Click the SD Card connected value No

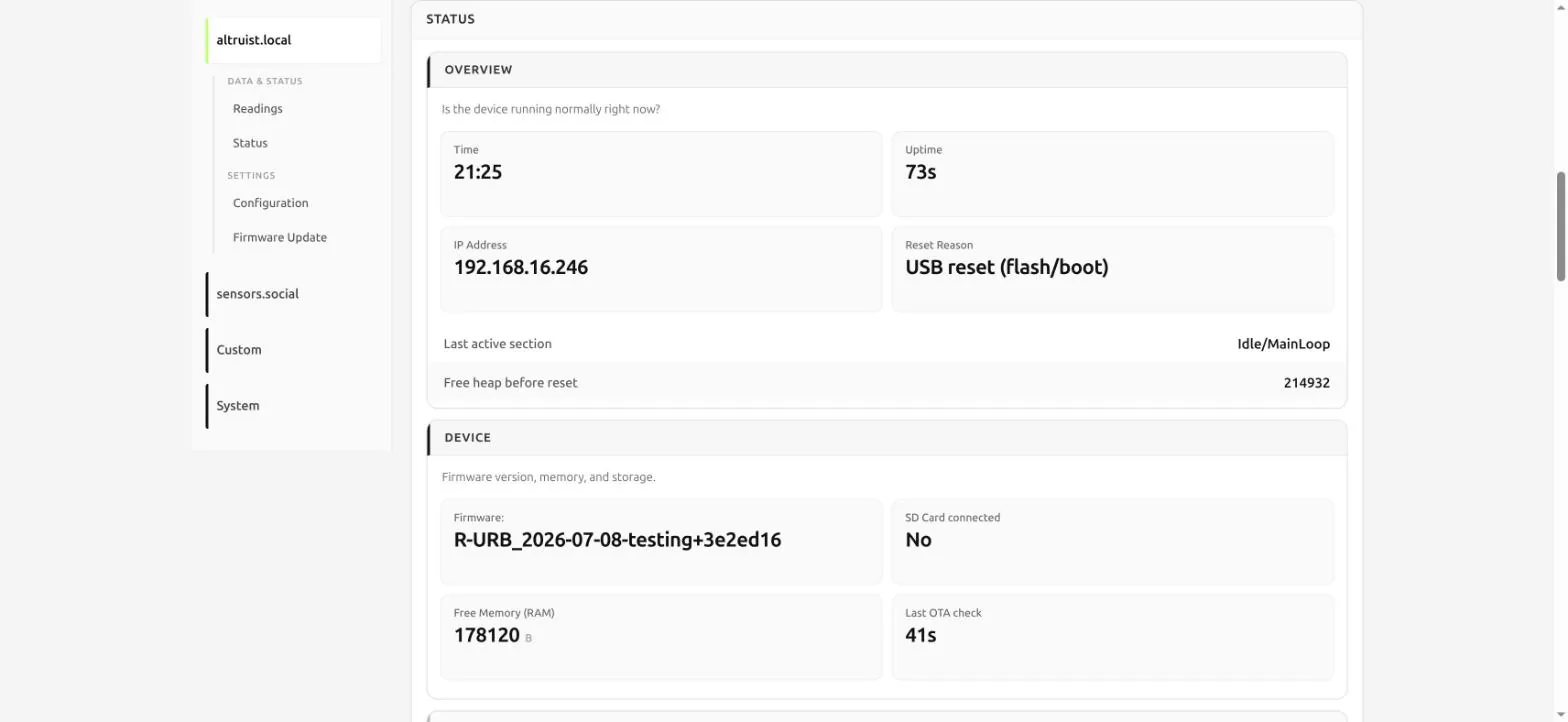pyautogui.click(x=918, y=540)
